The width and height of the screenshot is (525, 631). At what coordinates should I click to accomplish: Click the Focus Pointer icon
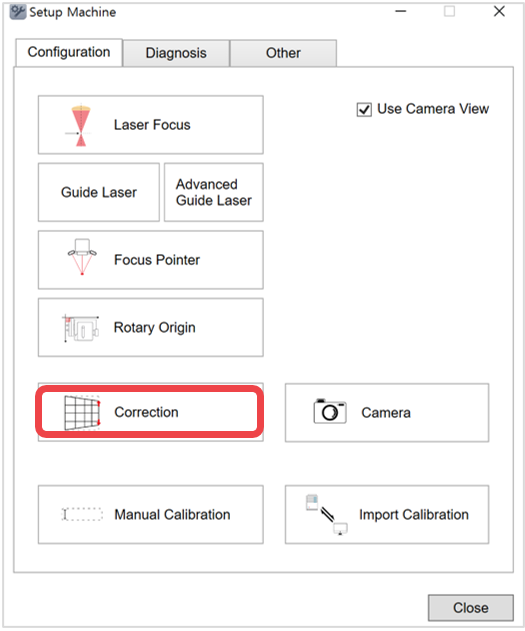tap(82, 257)
